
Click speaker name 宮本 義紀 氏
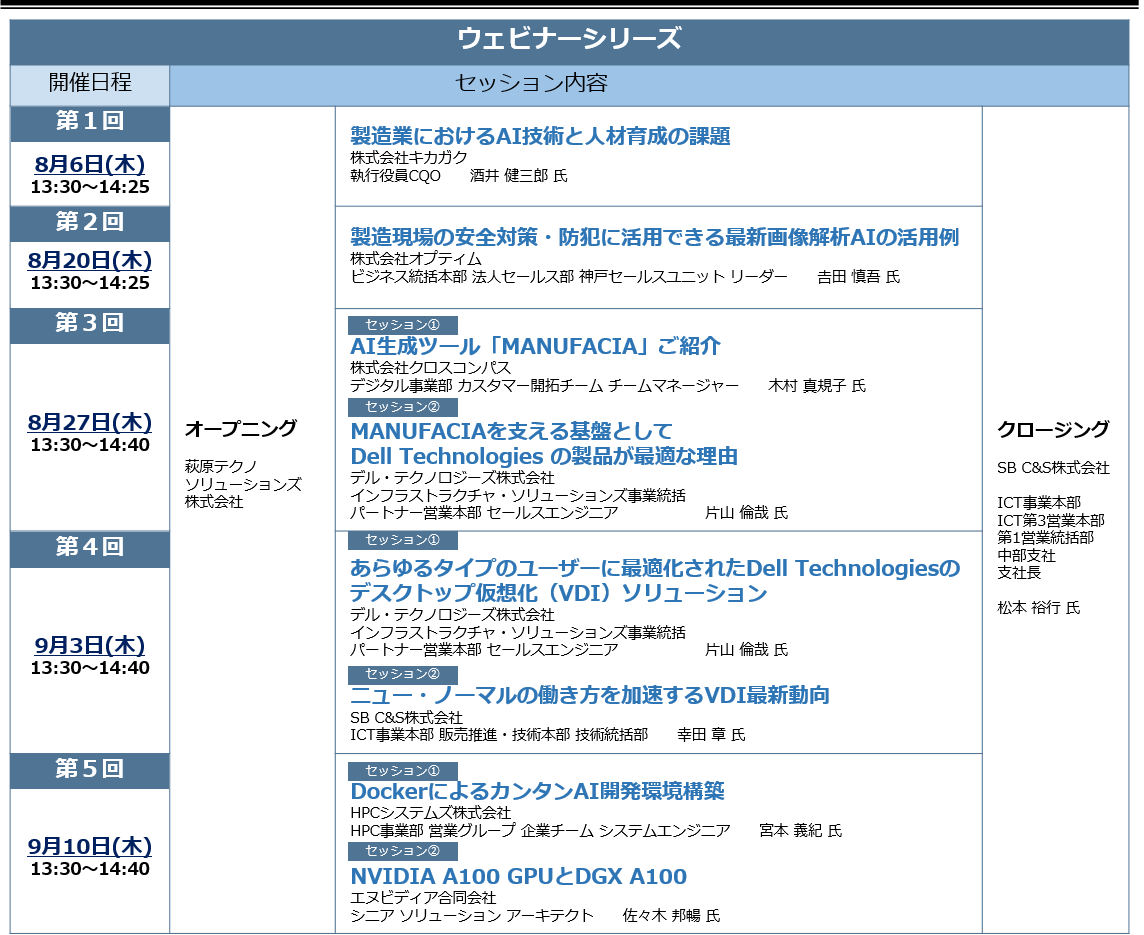(x=800, y=831)
